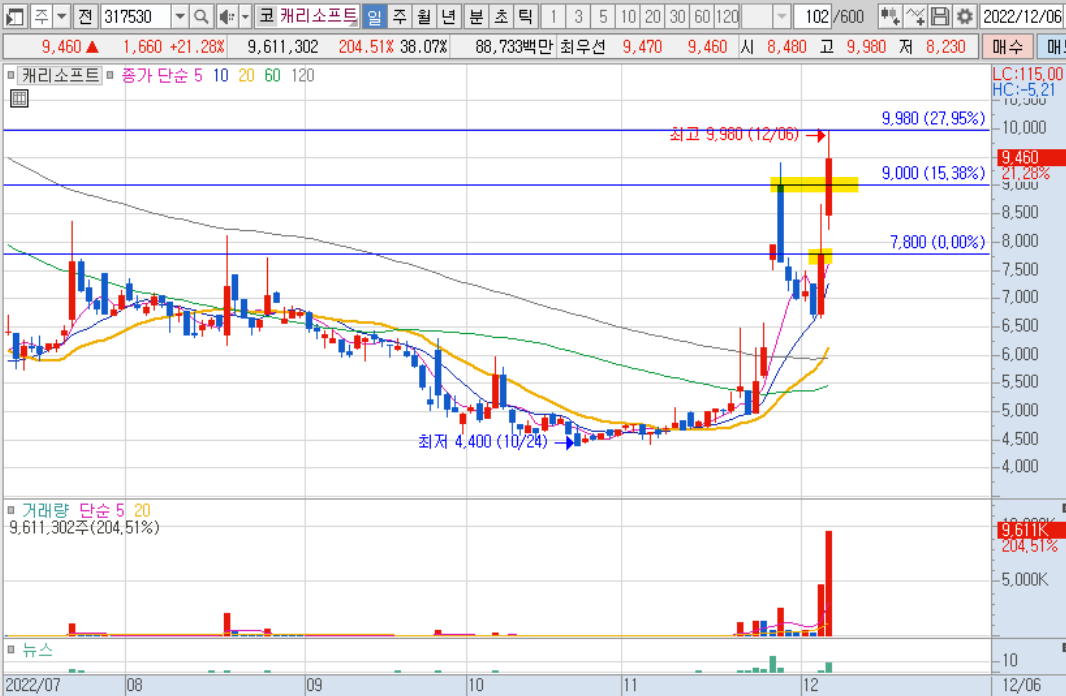Expand the blank period combo box after 120
The image size is (1066, 696).
click(782, 16)
